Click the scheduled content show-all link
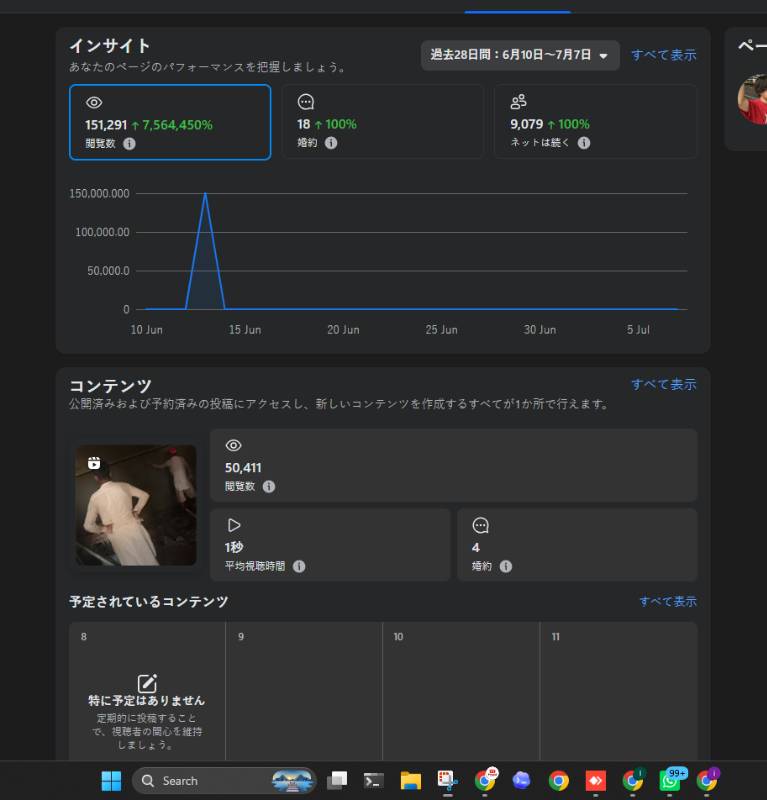 667,602
